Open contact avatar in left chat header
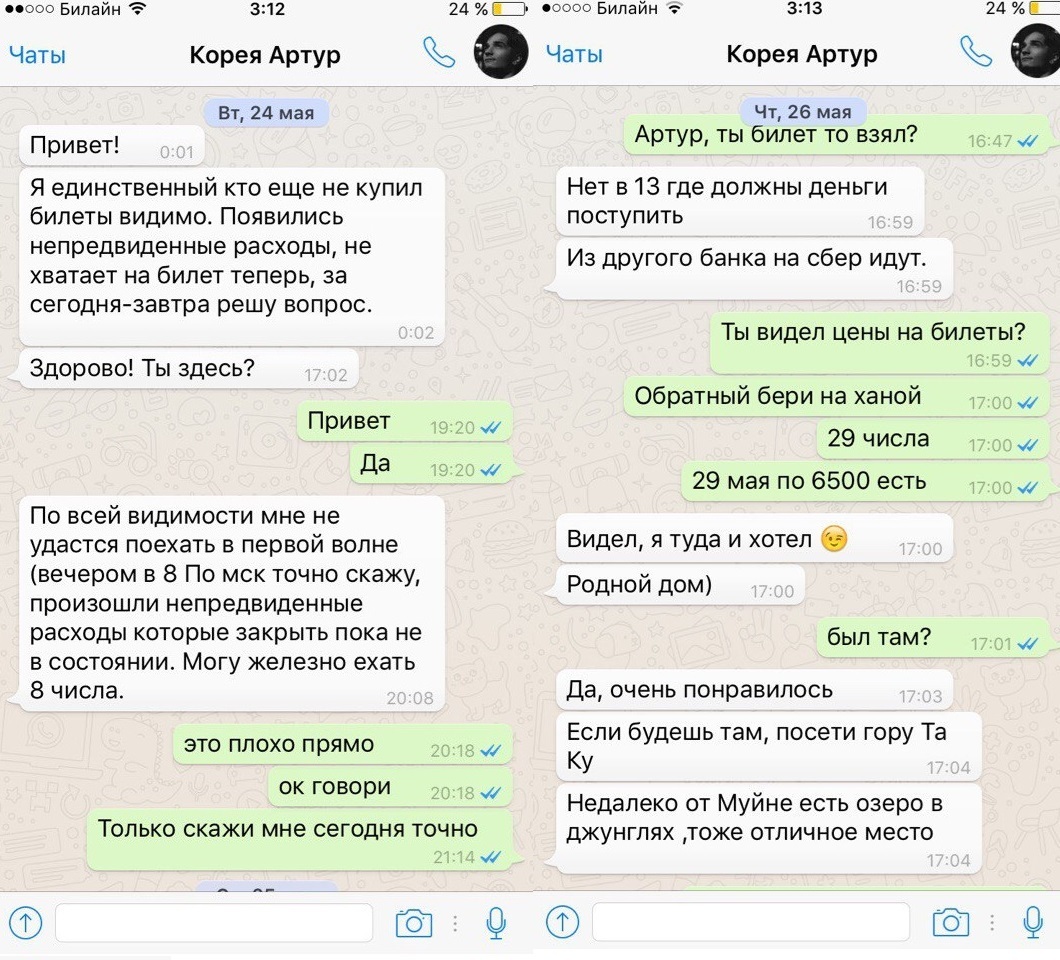 click(501, 51)
